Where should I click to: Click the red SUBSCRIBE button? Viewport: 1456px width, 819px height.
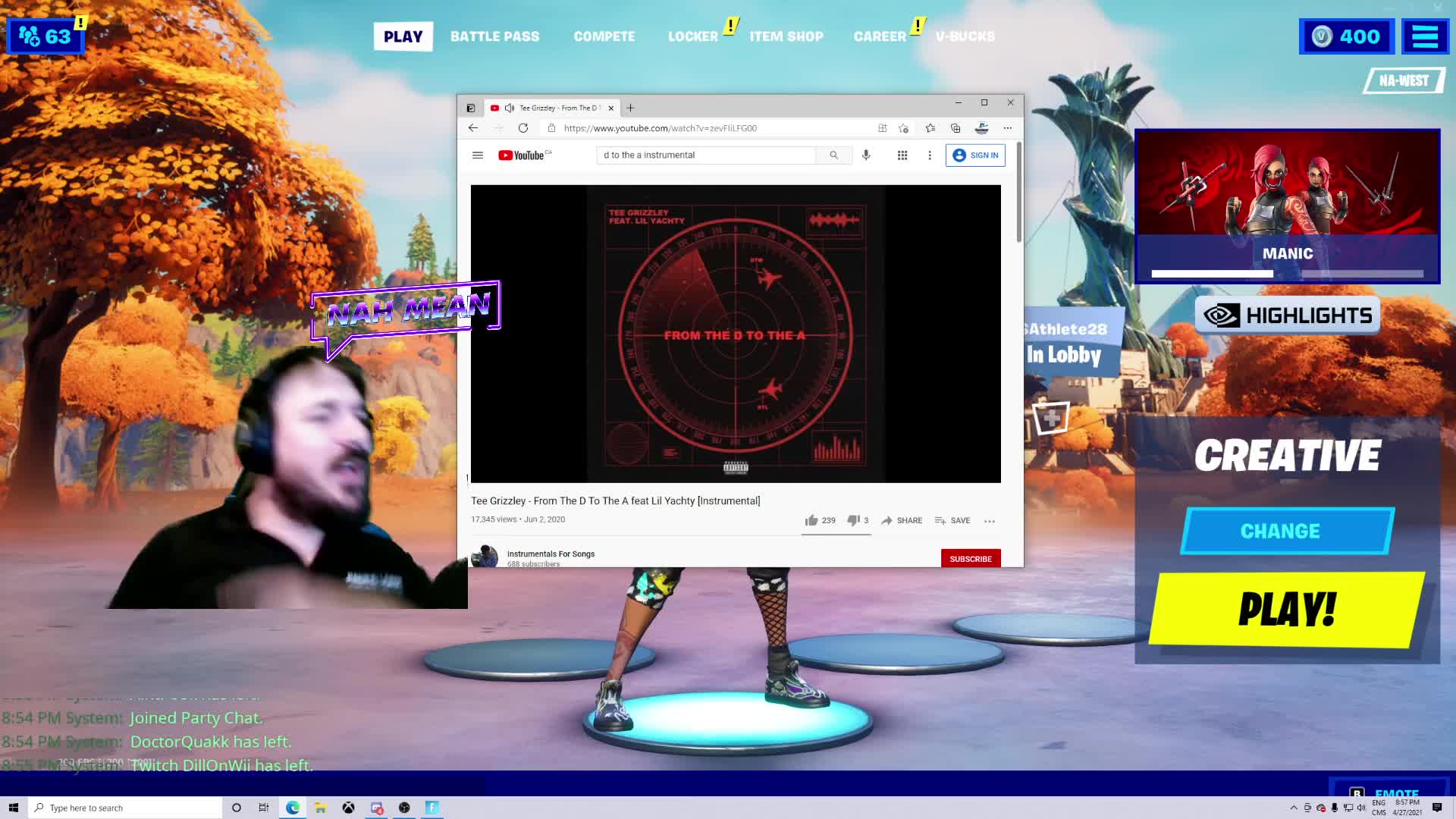click(971, 558)
